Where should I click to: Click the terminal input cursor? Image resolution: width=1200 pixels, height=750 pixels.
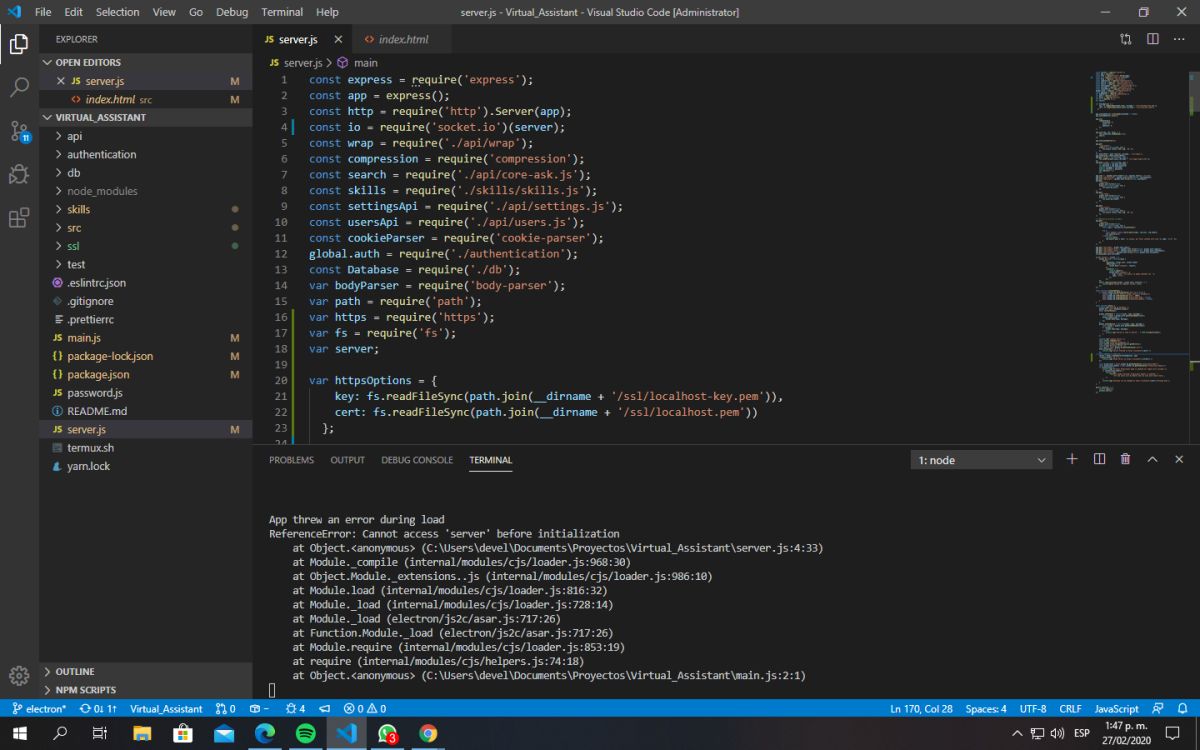pos(272,690)
